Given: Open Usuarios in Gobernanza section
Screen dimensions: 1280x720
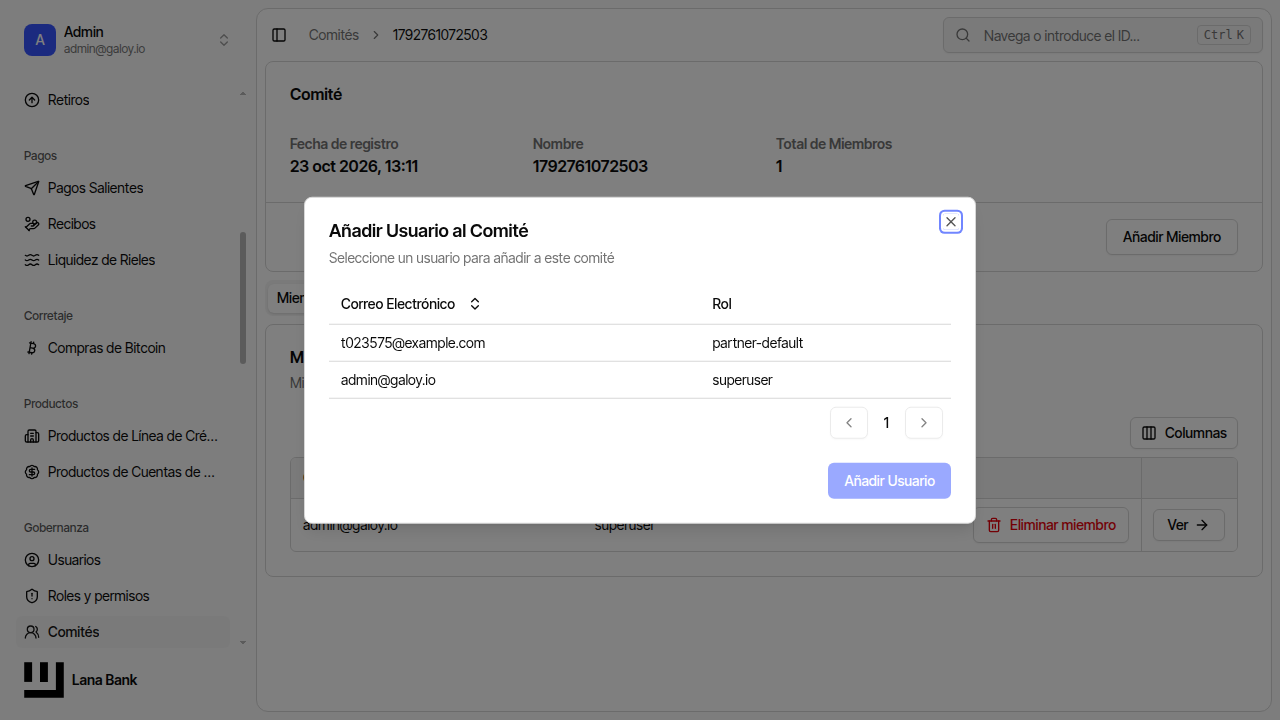Looking at the screenshot, I should coord(124,560).
